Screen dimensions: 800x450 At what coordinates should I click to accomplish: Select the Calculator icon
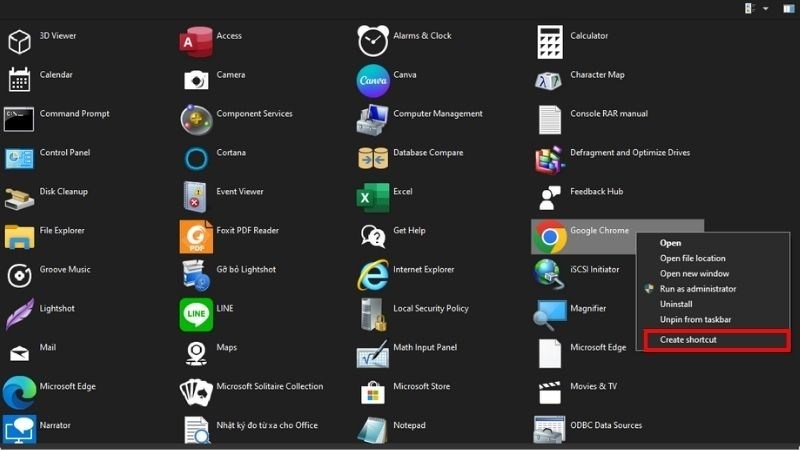549,41
